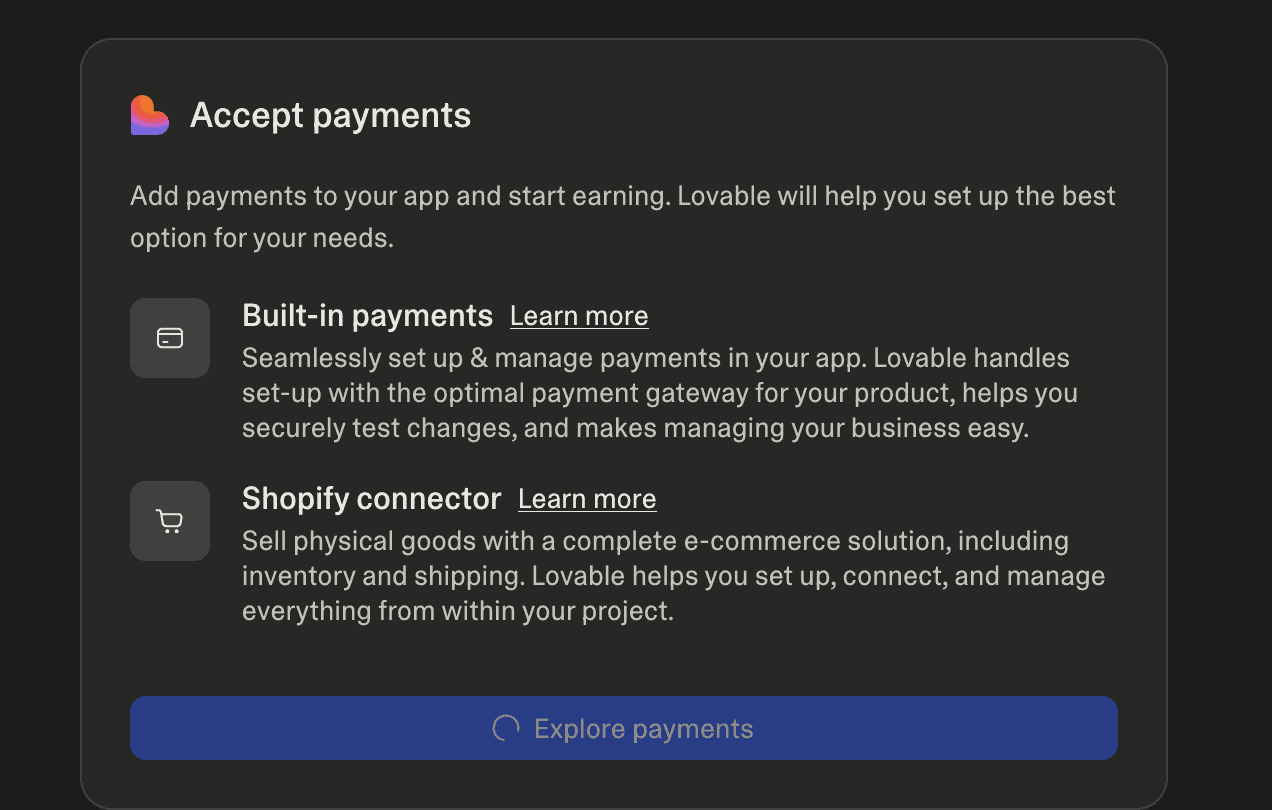The image size is (1272, 810).
Task: Select the Built-in payments title
Action: (x=367, y=316)
